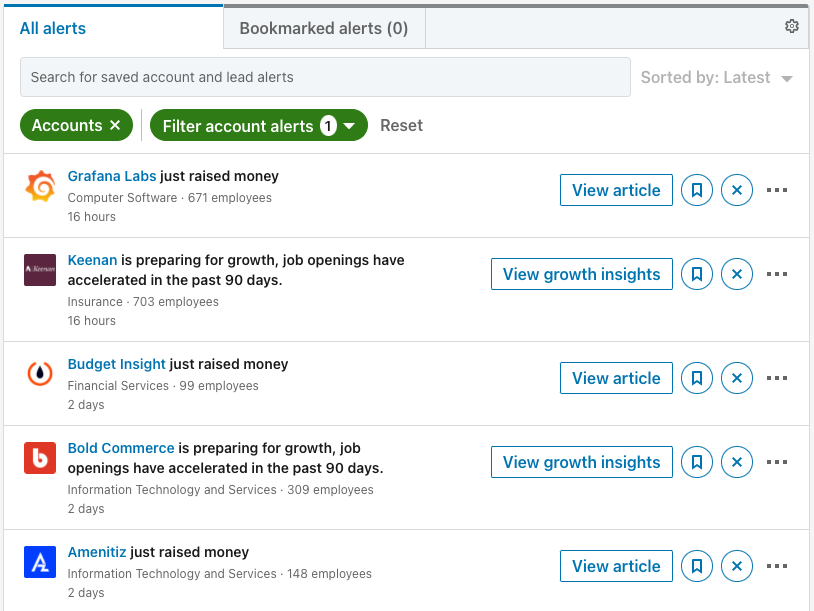Dismiss the Keenan alert
Screen dimensions: 814x611
tap(737, 274)
